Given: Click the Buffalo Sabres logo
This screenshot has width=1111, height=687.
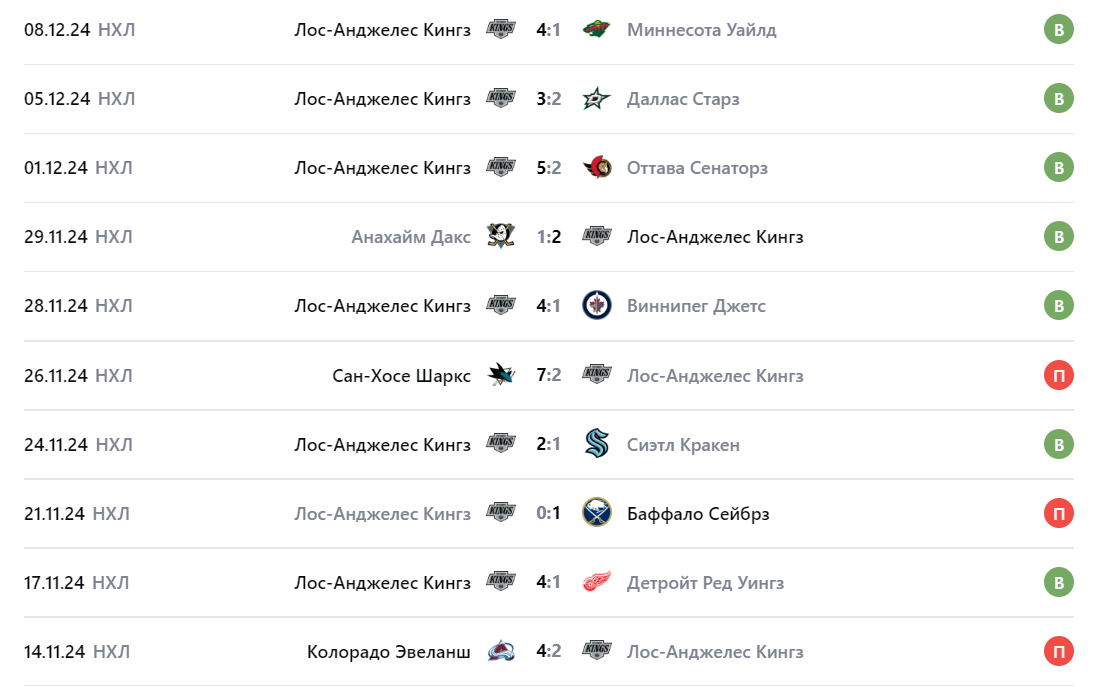Looking at the screenshot, I should click(x=596, y=513).
